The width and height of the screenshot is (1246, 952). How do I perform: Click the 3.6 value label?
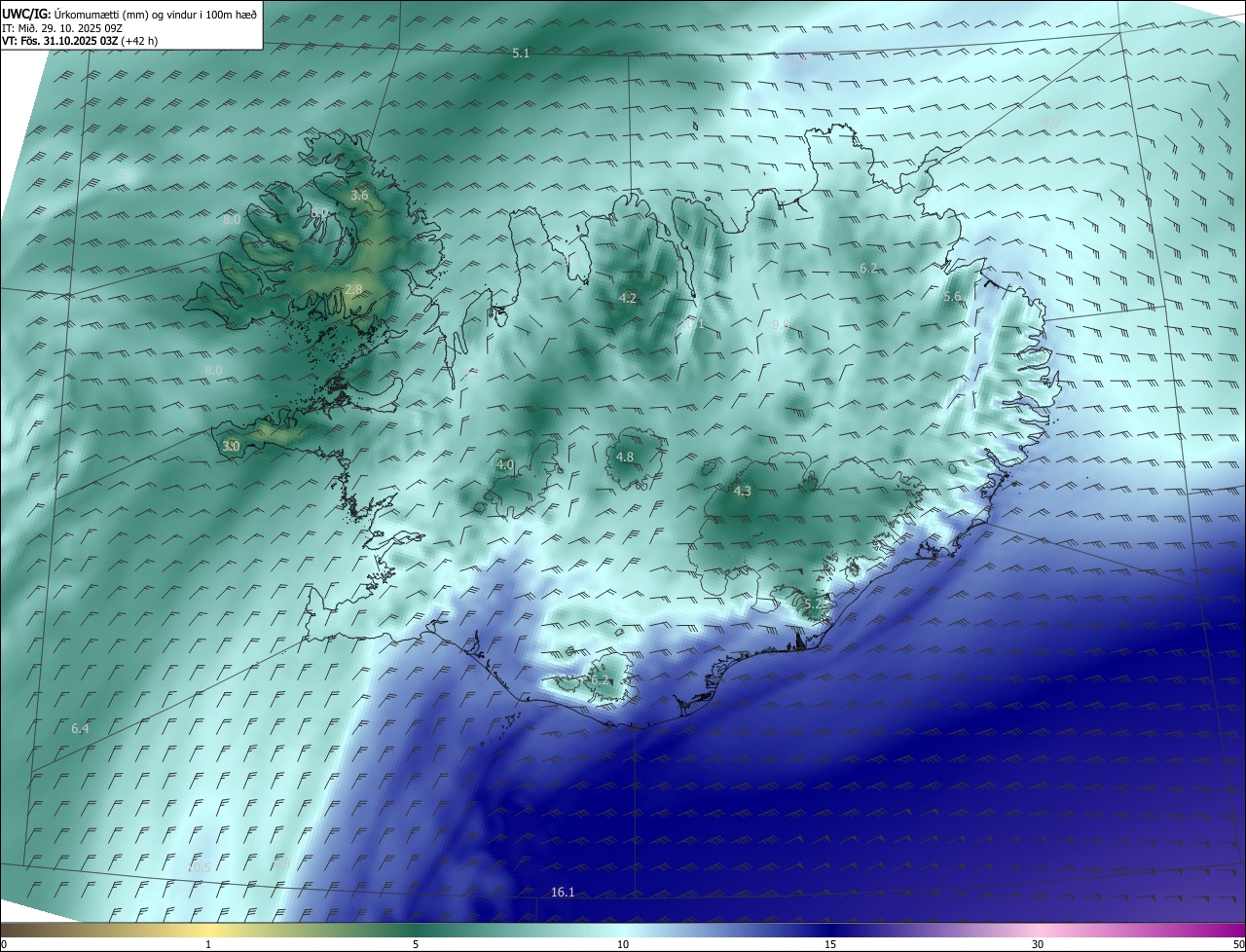(359, 196)
